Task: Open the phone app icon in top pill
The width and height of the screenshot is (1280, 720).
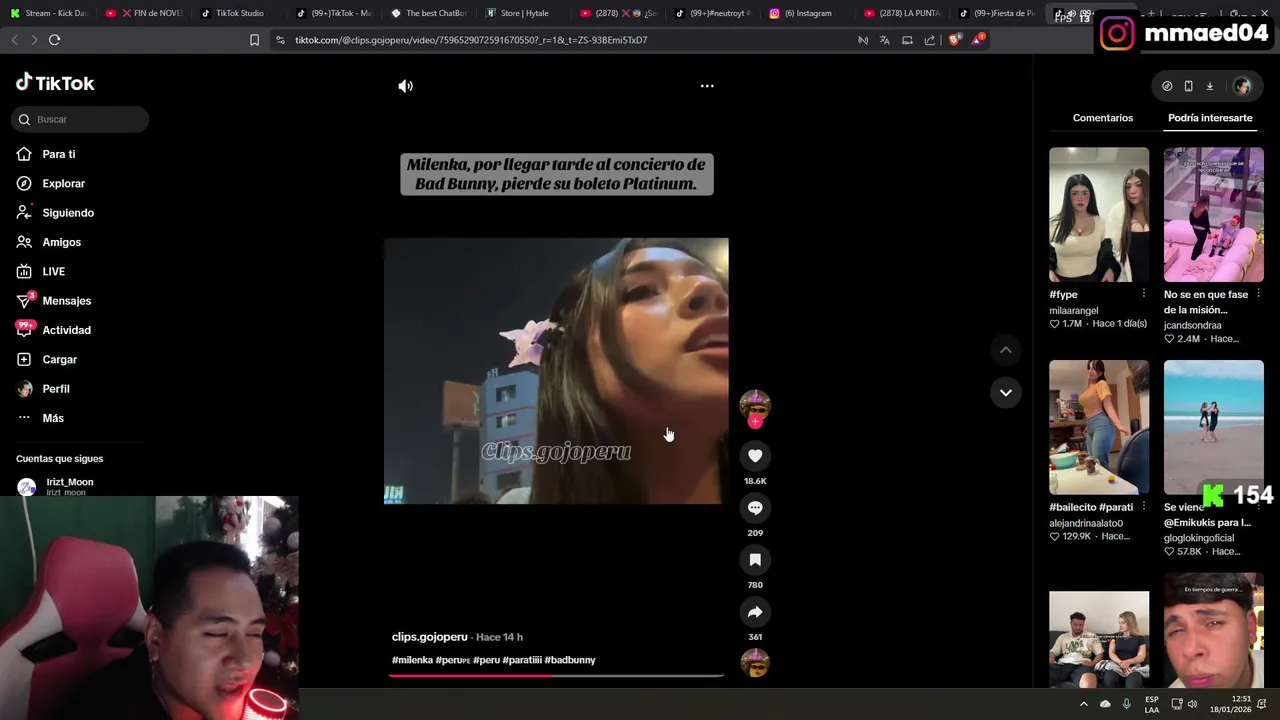Action: point(1188,86)
